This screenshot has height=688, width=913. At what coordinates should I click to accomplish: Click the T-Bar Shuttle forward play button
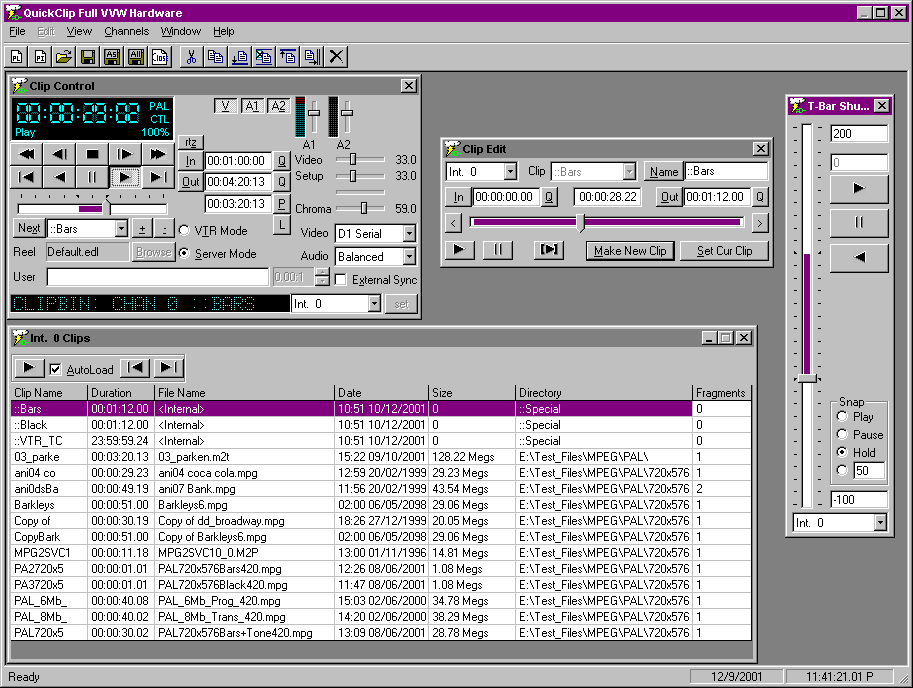pos(859,188)
